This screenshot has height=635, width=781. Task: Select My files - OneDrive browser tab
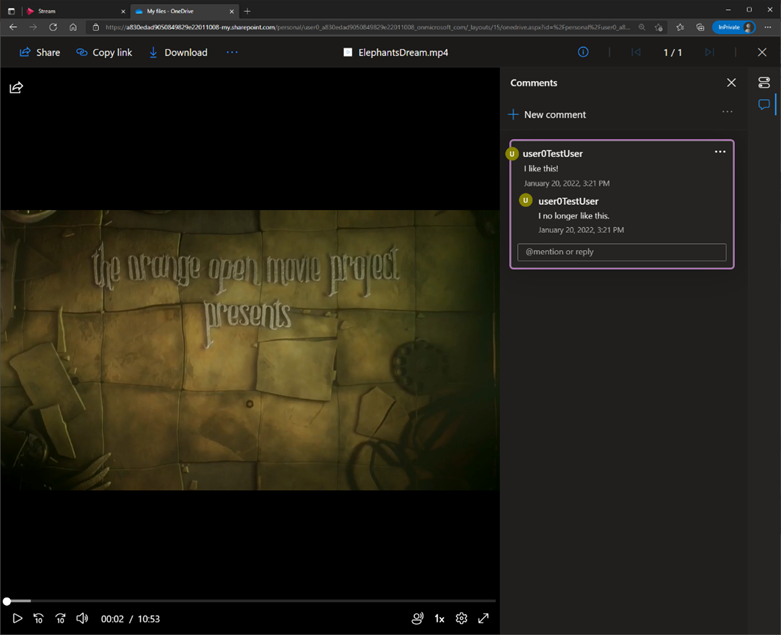183,11
